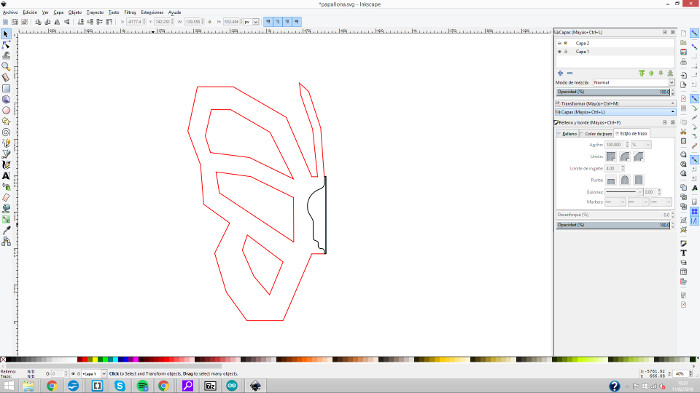Image resolution: width=700 pixels, height=393 pixels.
Task: Choose the miter join button
Action: [611, 156]
